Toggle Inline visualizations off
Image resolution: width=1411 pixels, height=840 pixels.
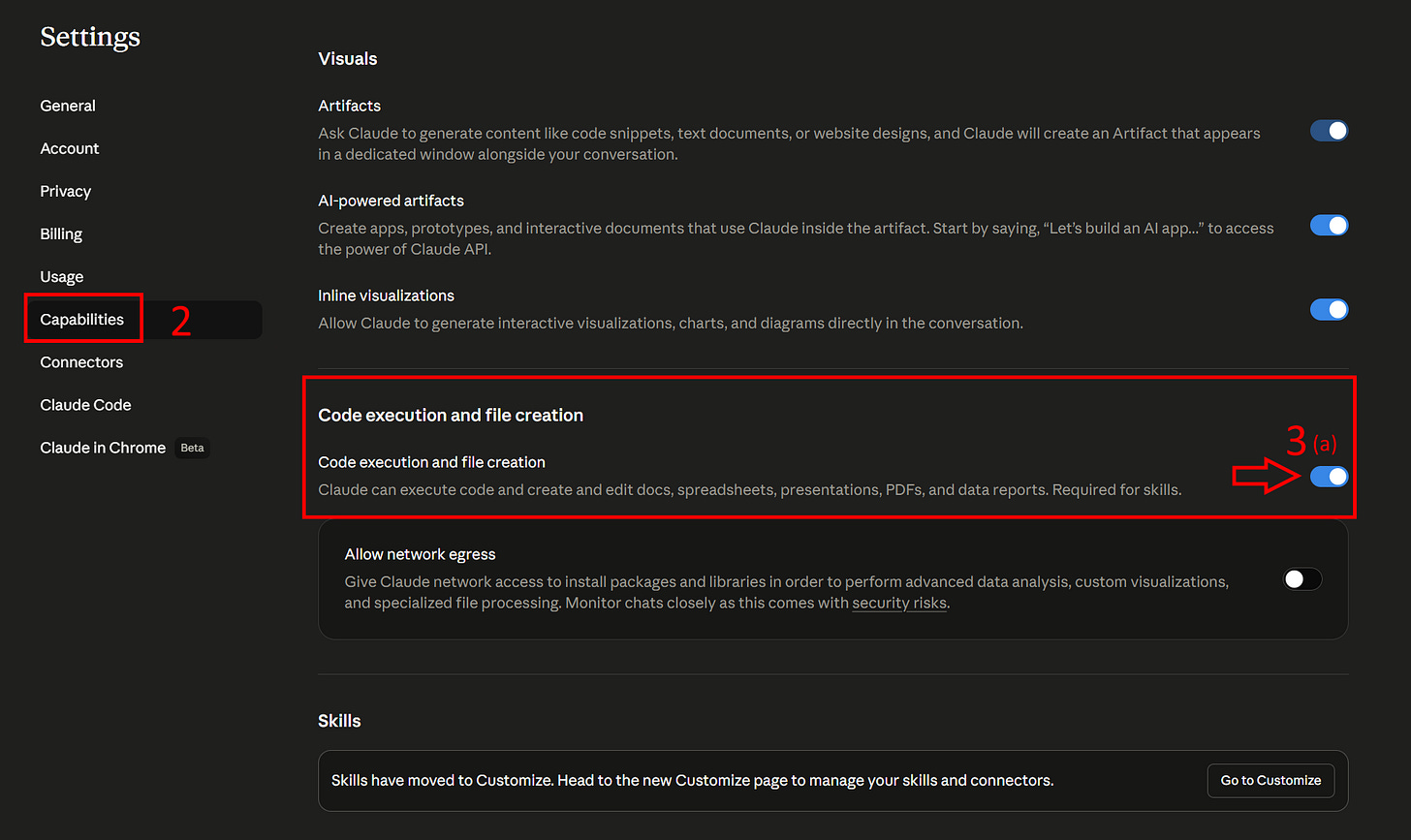tap(1329, 310)
